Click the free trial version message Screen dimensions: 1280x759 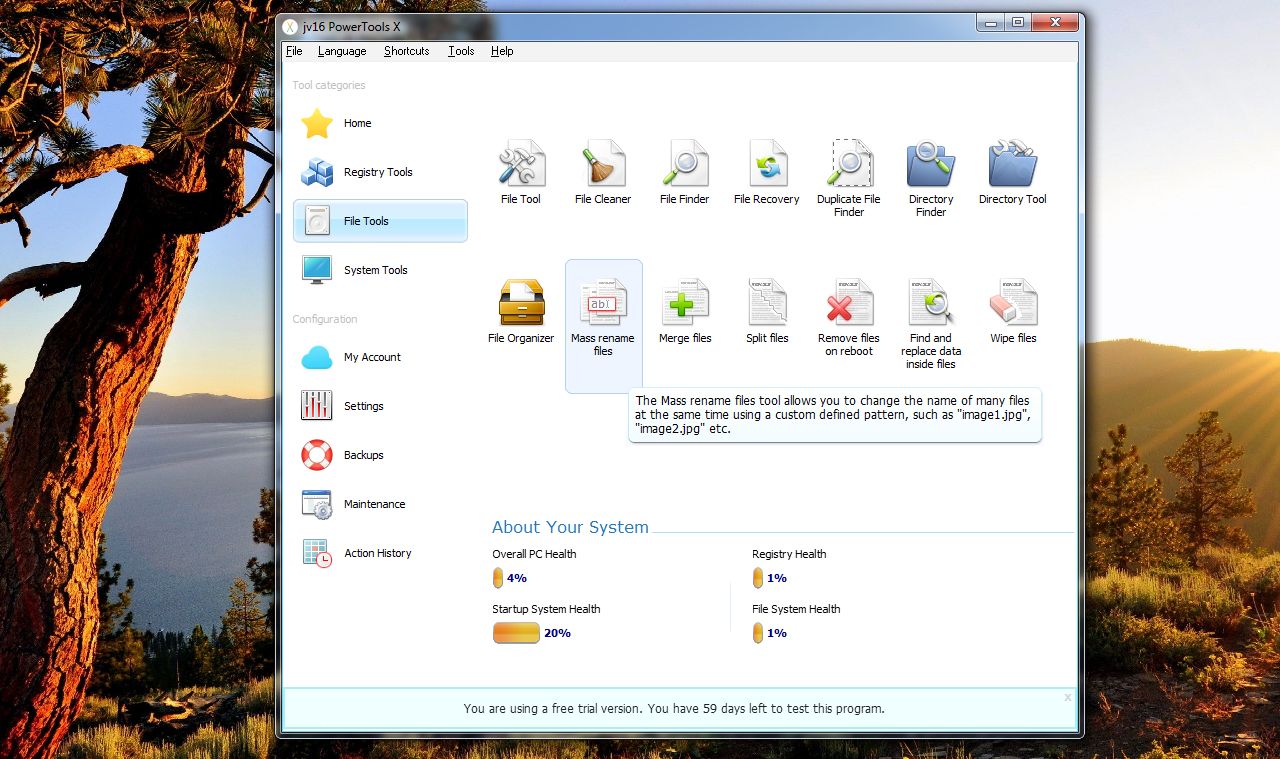point(674,708)
